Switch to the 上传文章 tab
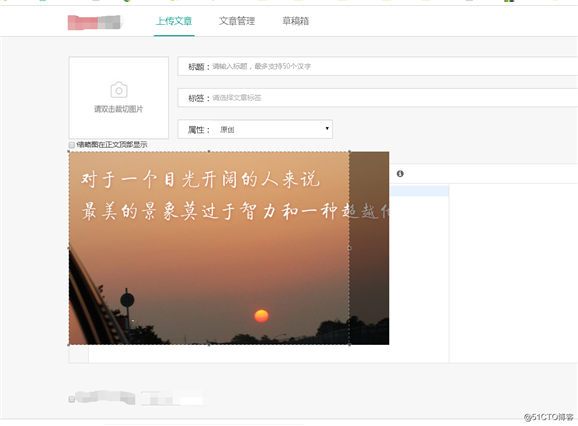 pyautogui.click(x=174, y=21)
